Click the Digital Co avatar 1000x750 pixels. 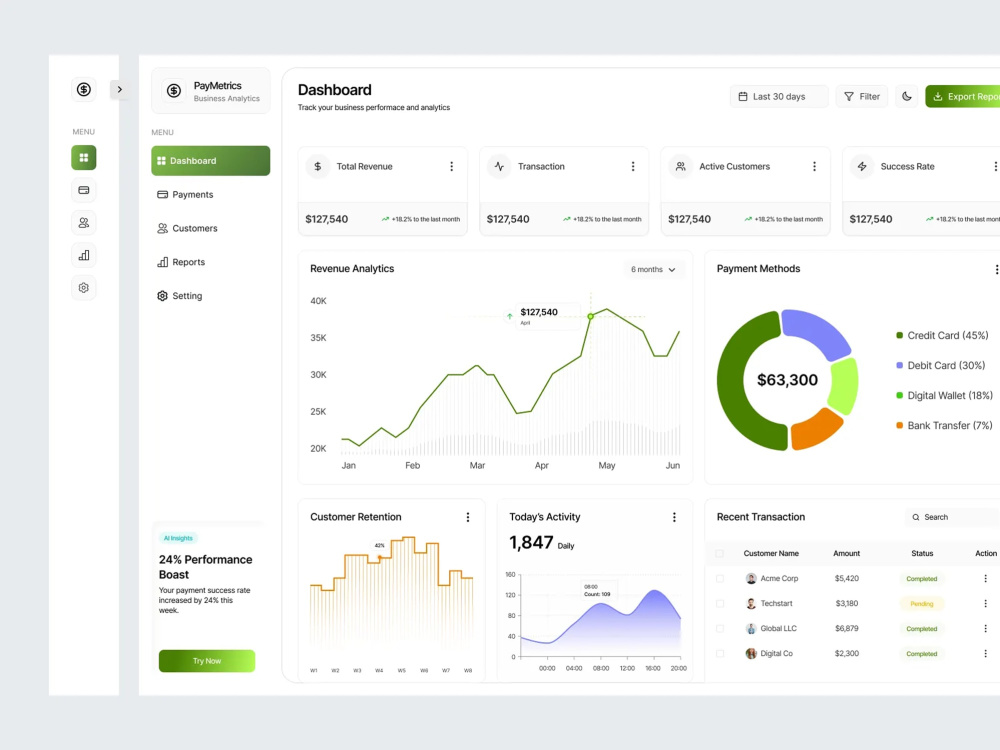coord(751,654)
